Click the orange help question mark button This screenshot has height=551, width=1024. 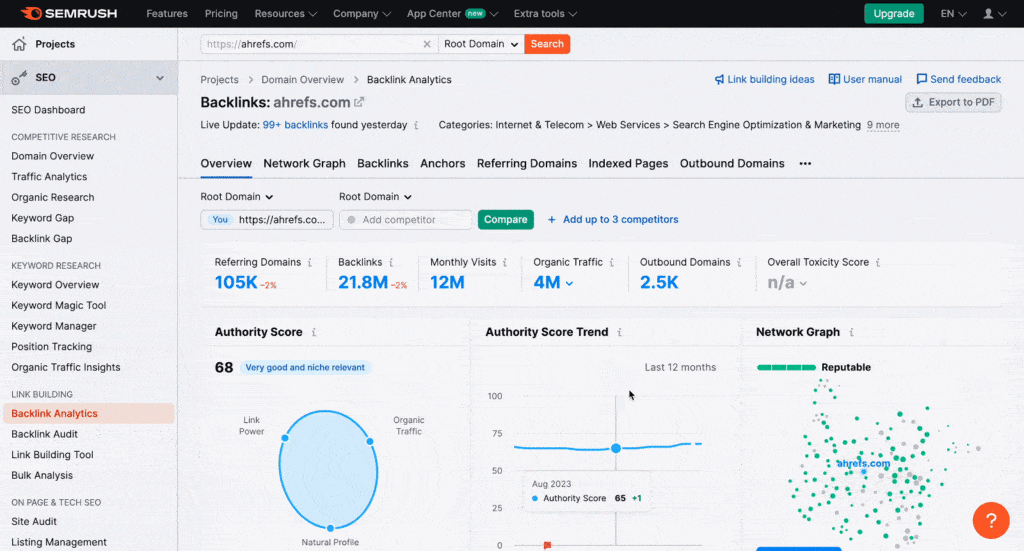pos(990,520)
